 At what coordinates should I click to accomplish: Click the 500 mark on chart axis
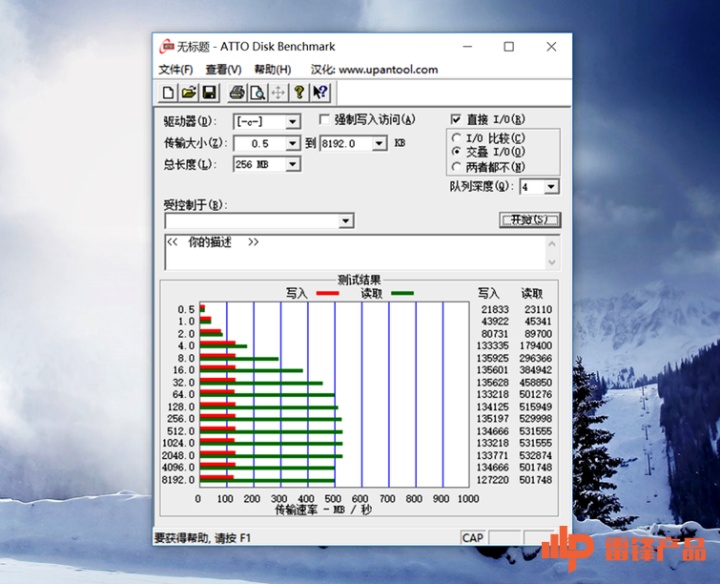point(333,499)
